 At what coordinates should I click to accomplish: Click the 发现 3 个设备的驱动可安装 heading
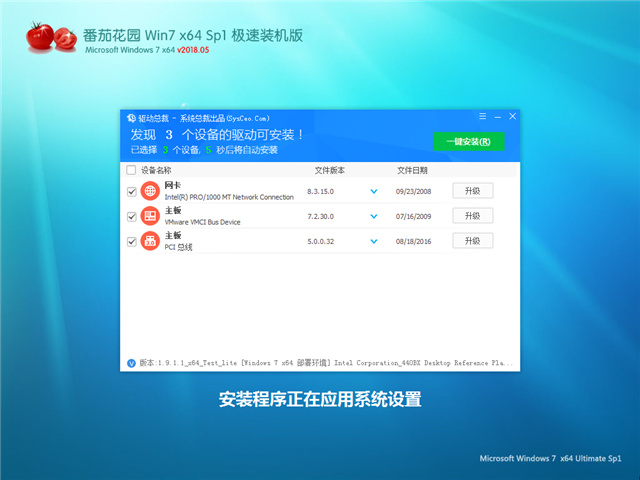click(x=217, y=135)
